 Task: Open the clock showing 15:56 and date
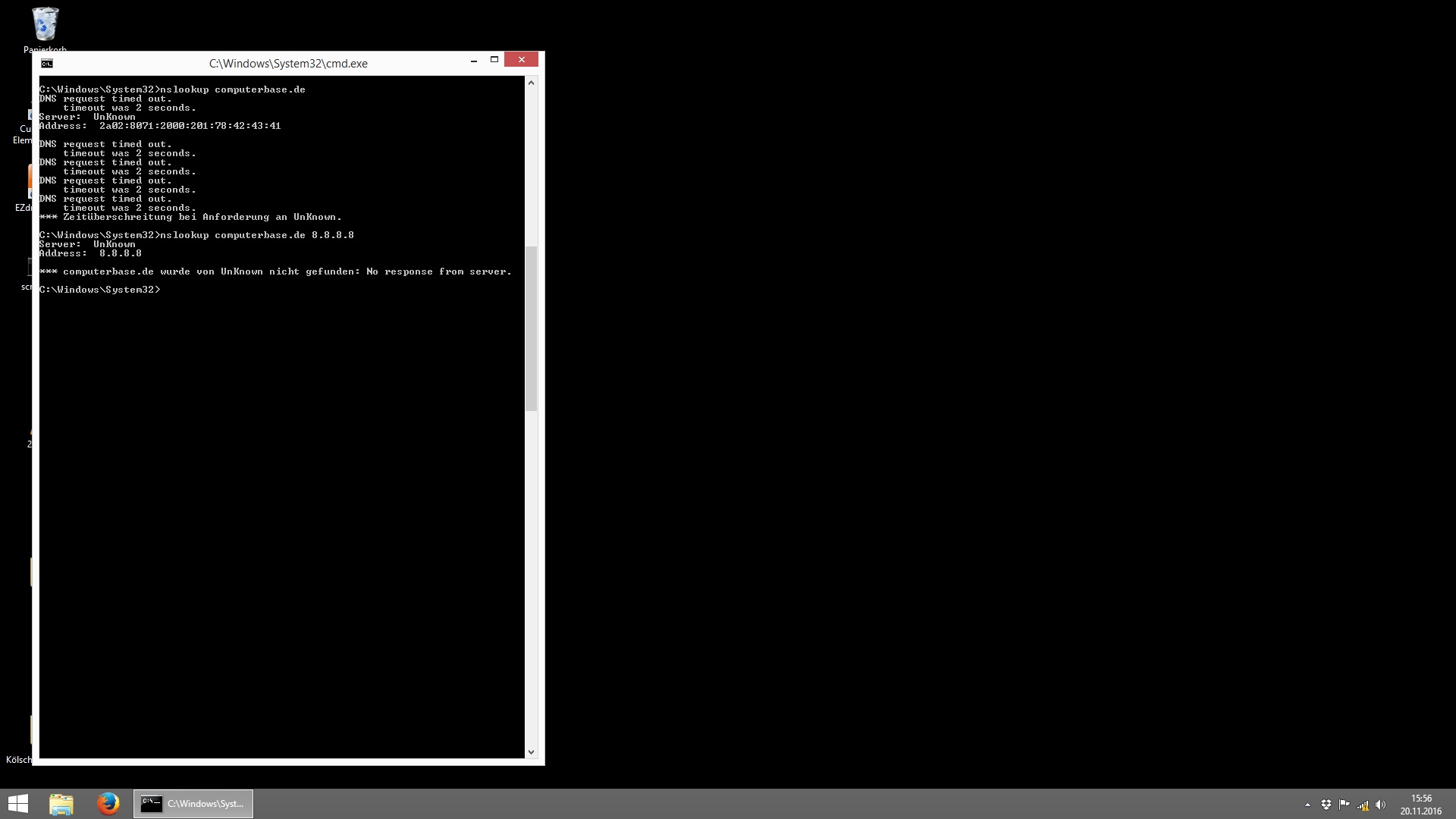tap(1420, 804)
